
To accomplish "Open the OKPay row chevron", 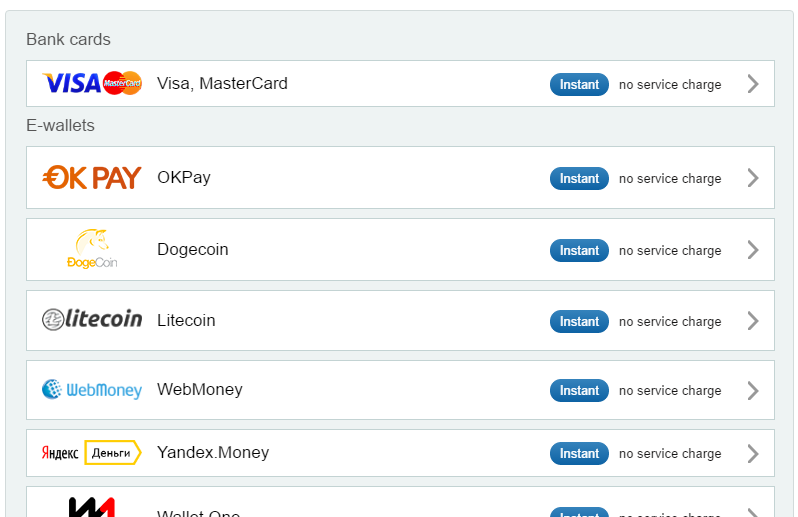I will click(753, 178).
